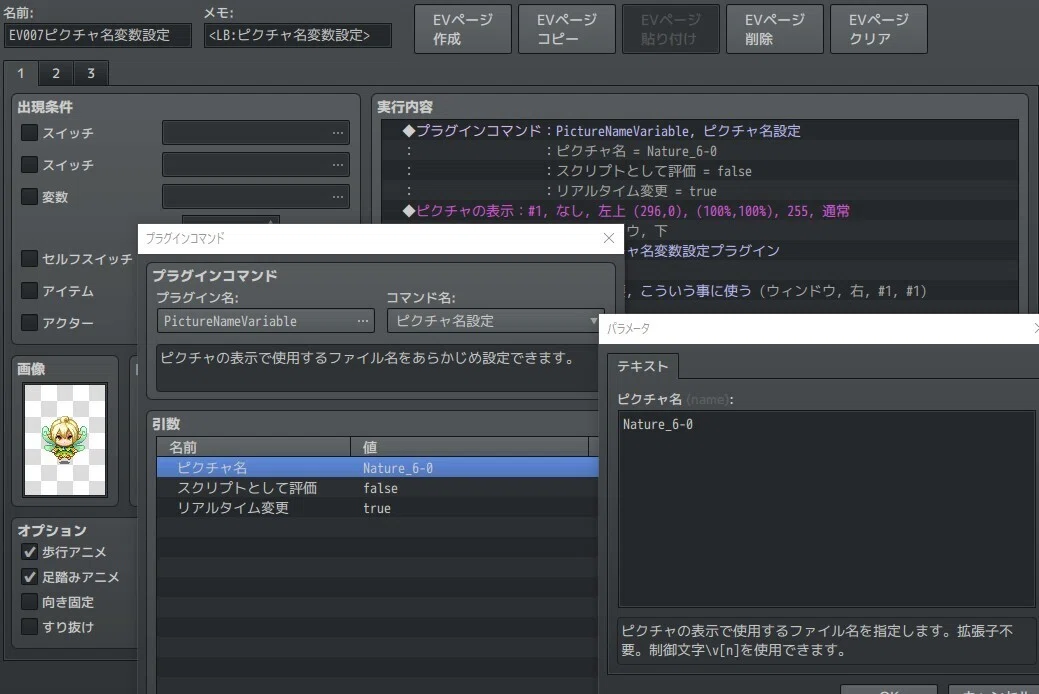Enable the アイテム condition checkbox
1039x694 pixels.
(29, 290)
